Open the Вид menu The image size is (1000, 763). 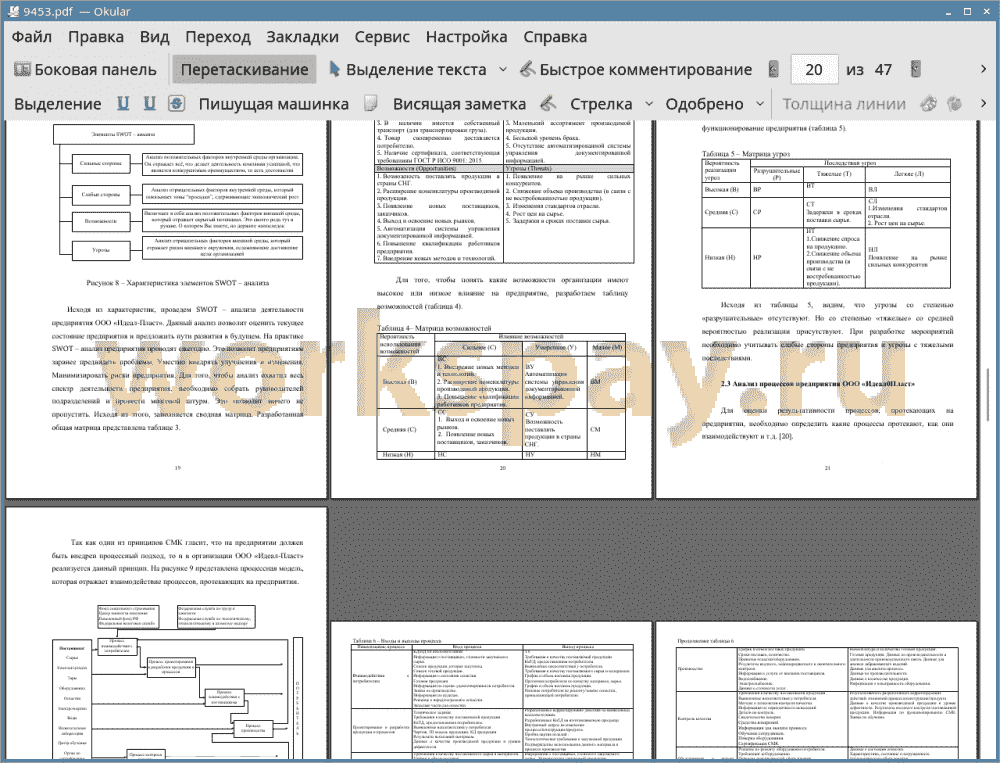pos(155,37)
